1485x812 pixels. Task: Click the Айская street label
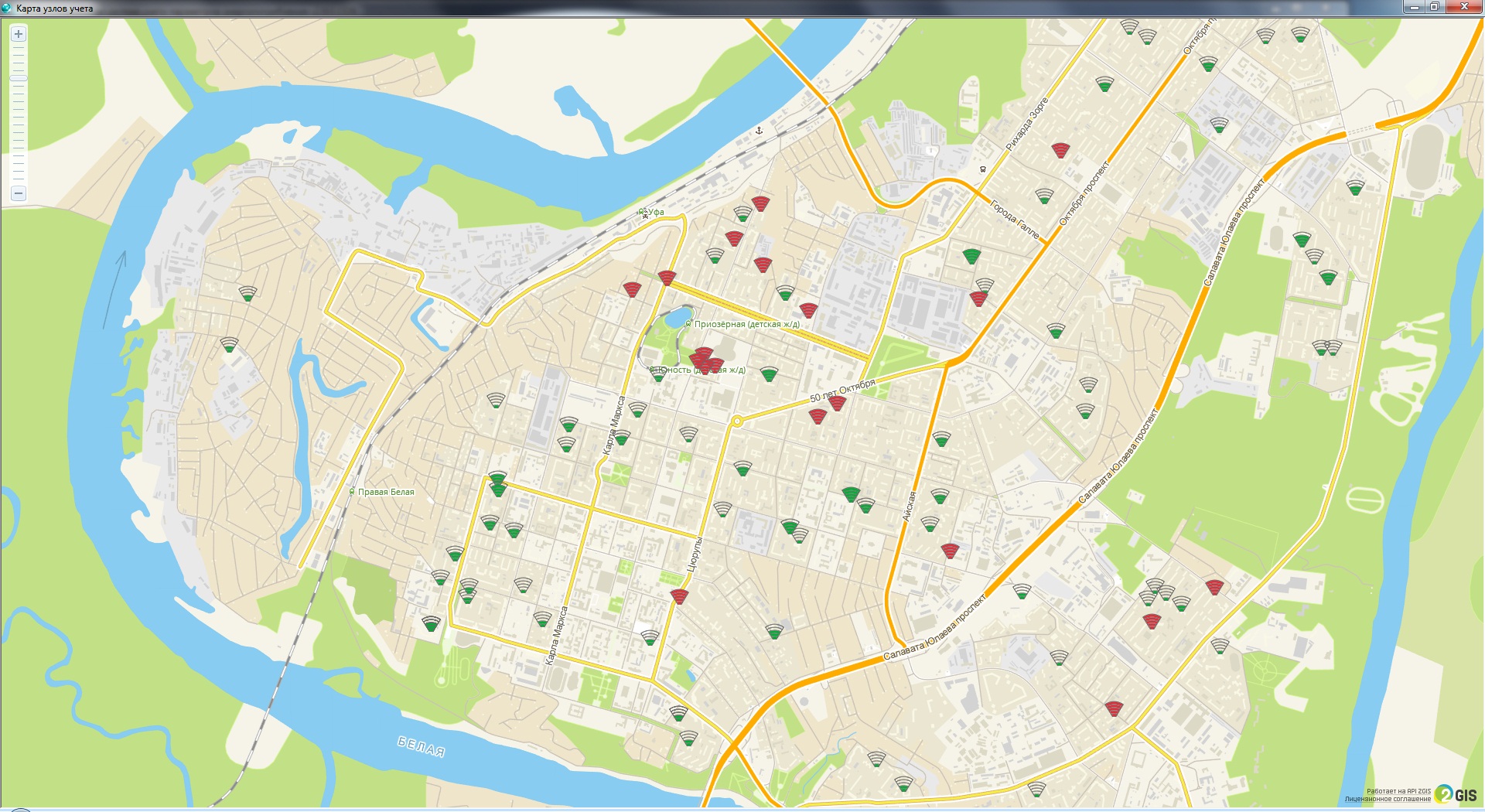tap(910, 507)
